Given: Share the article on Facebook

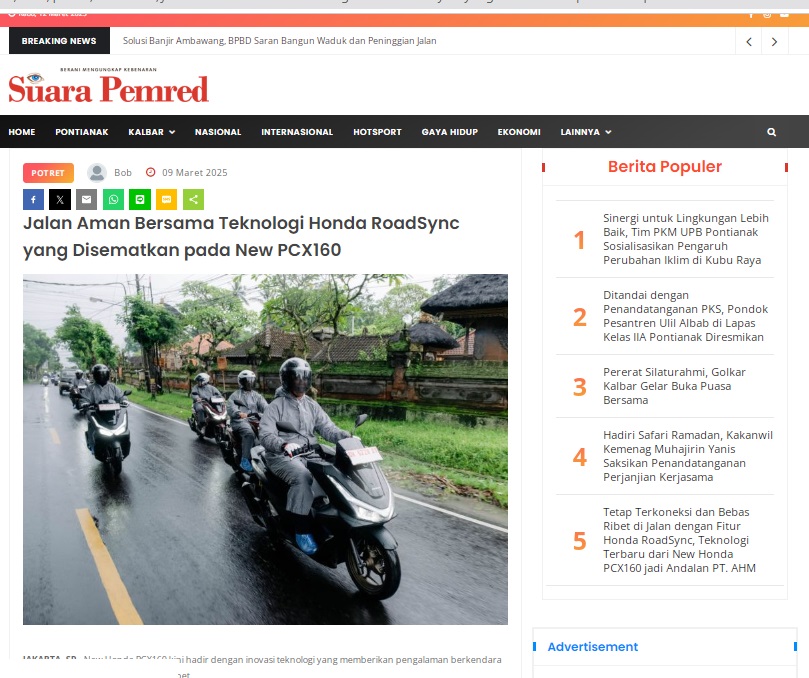Looking at the screenshot, I should click(x=33, y=200).
